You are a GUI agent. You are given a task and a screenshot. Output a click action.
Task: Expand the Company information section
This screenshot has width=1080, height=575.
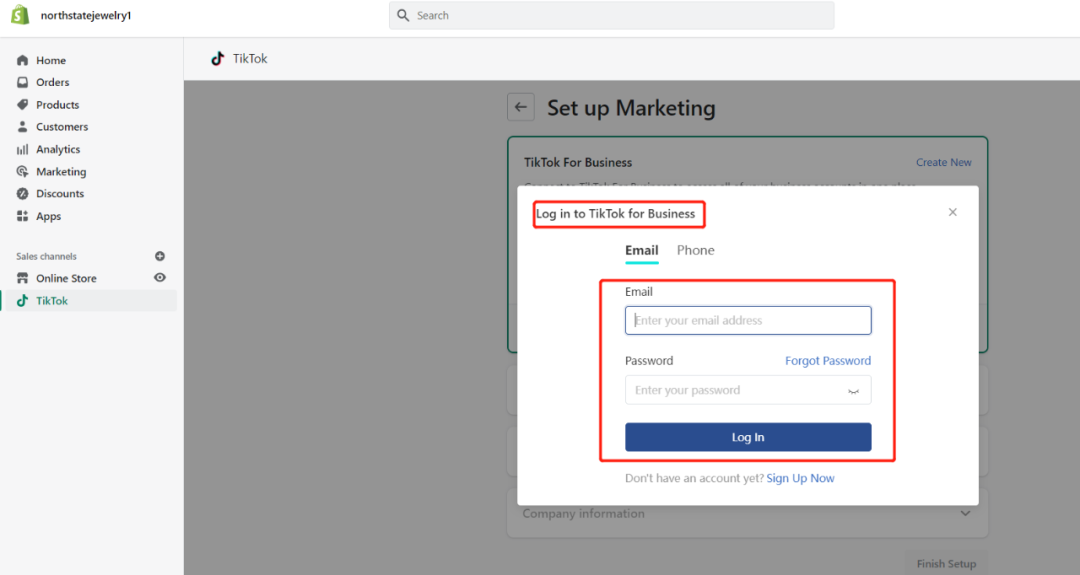tap(747, 514)
